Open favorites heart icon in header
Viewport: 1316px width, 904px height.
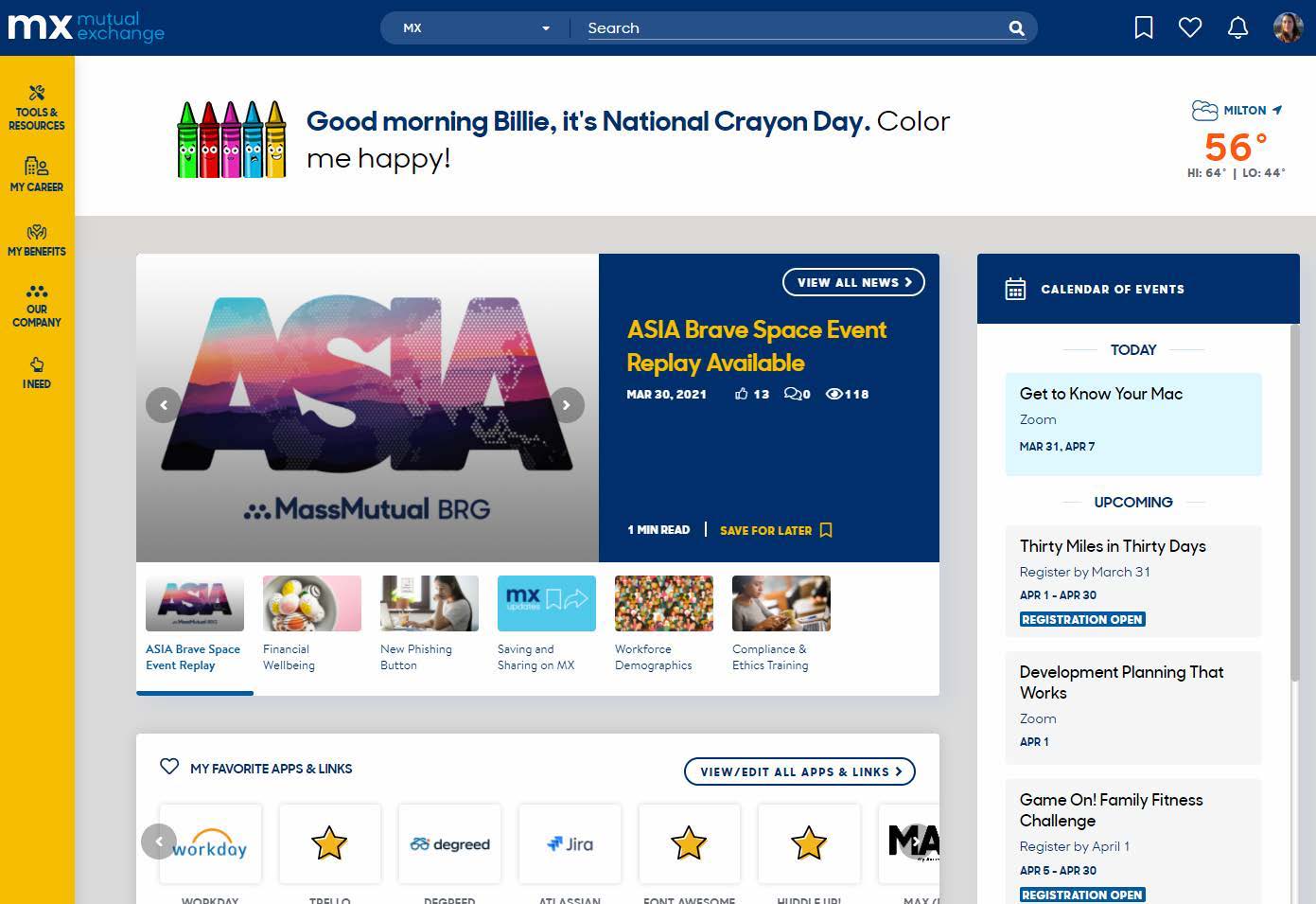(x=1190, y=28)
